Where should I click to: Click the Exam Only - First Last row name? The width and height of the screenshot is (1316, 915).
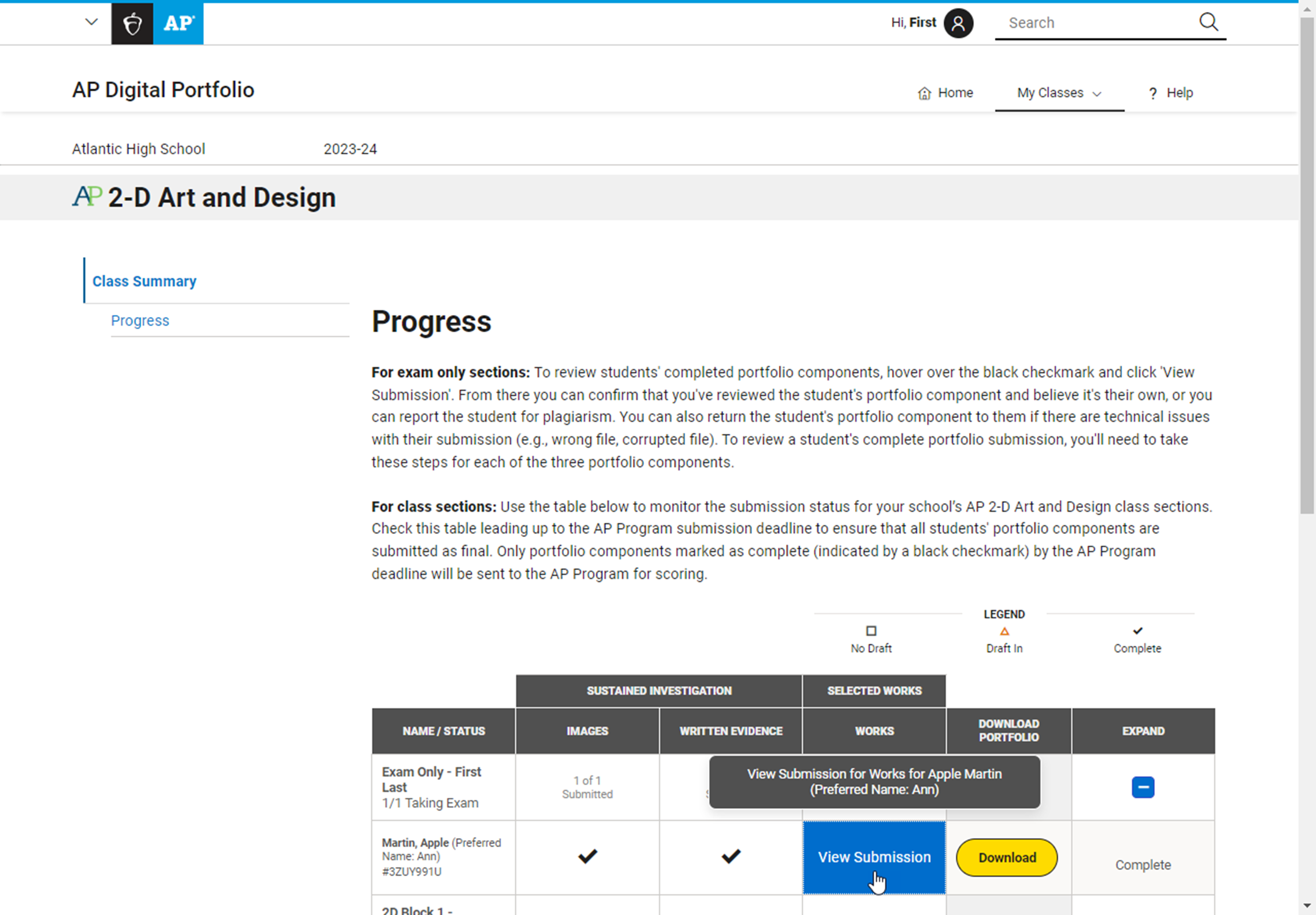431,779
